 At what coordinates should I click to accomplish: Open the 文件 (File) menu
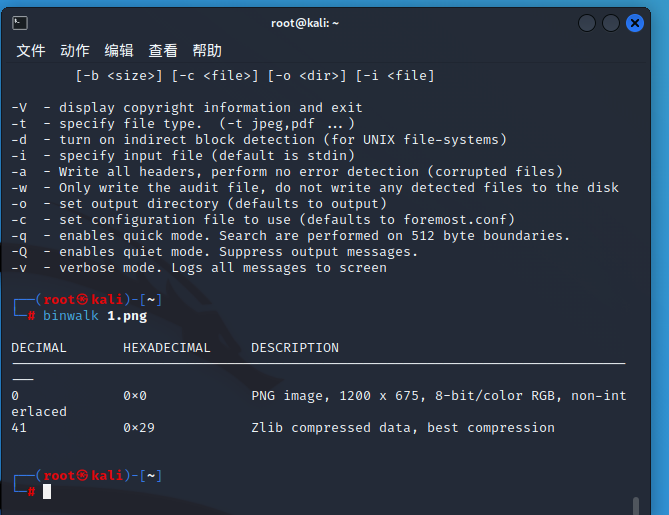click(31, 51)
